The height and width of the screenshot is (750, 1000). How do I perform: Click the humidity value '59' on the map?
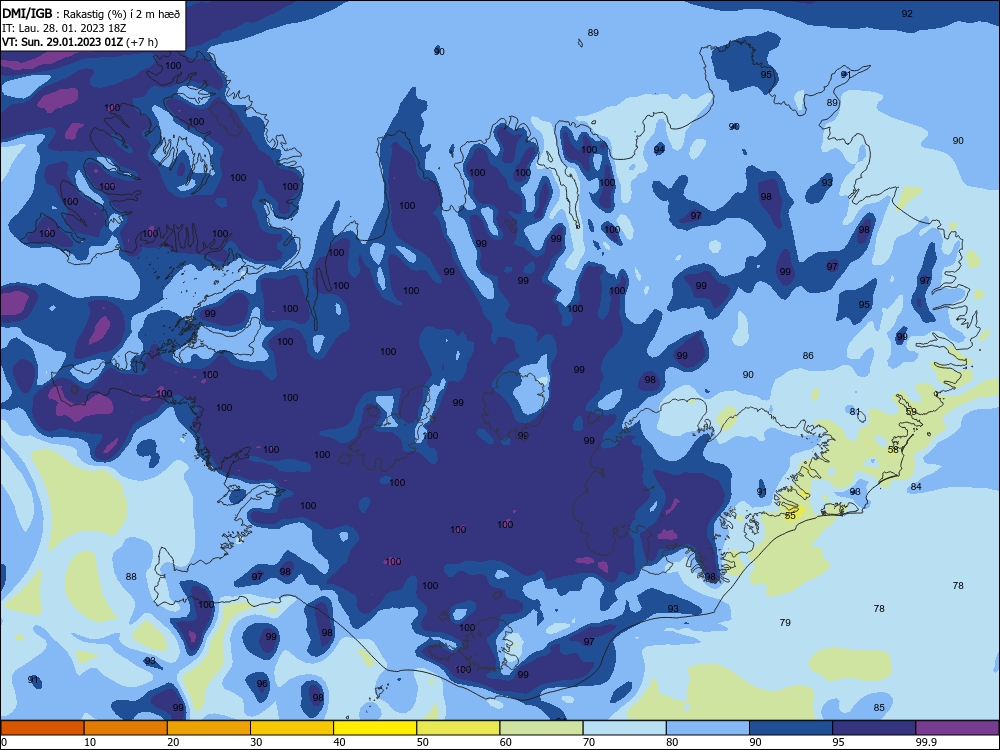pos(911,411)
